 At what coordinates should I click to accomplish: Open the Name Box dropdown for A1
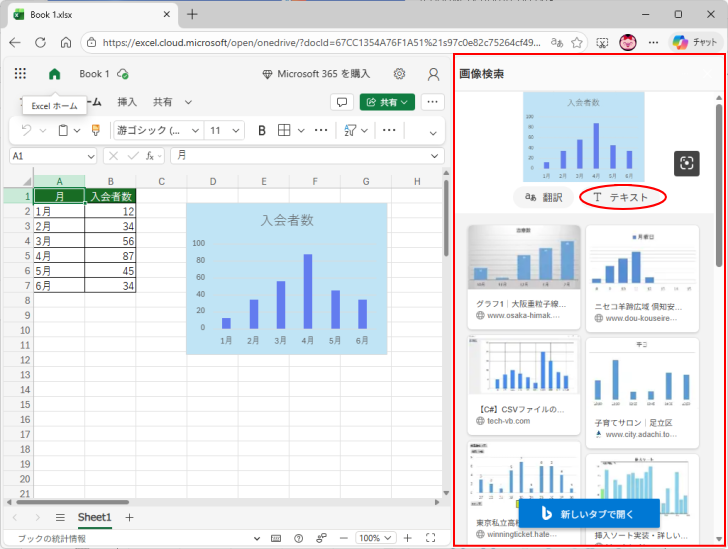coord(90,156)
